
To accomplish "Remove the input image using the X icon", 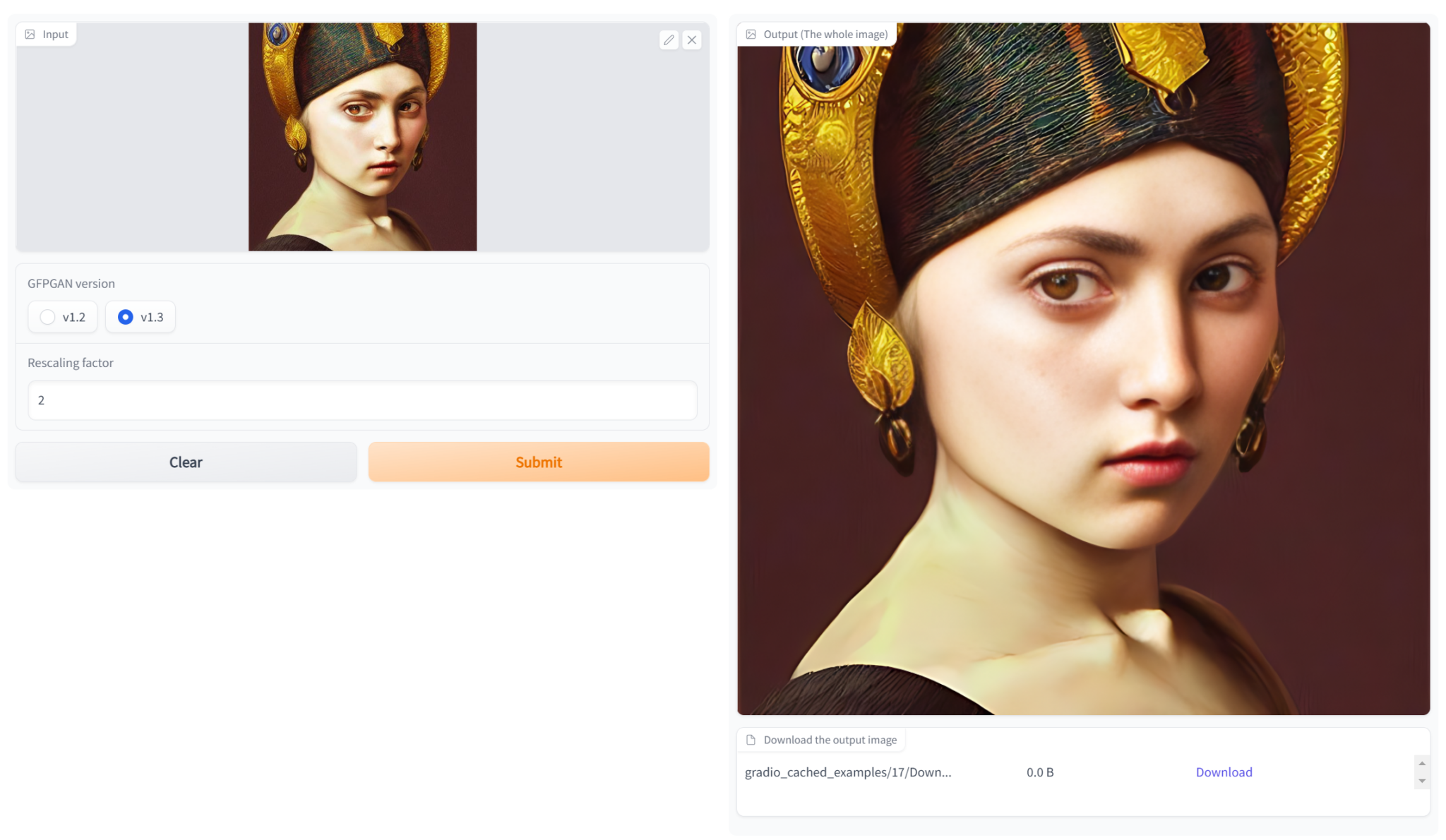I will click(x=692, y=40).
